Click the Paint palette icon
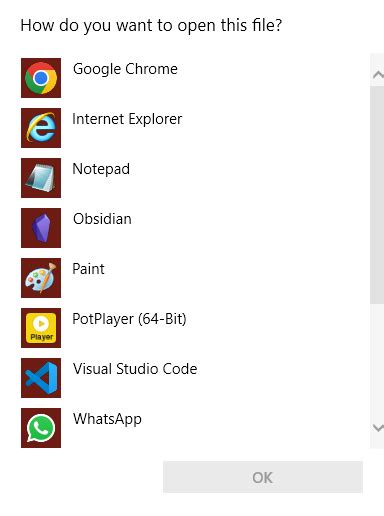384x516 pixels. coord(41,278)
